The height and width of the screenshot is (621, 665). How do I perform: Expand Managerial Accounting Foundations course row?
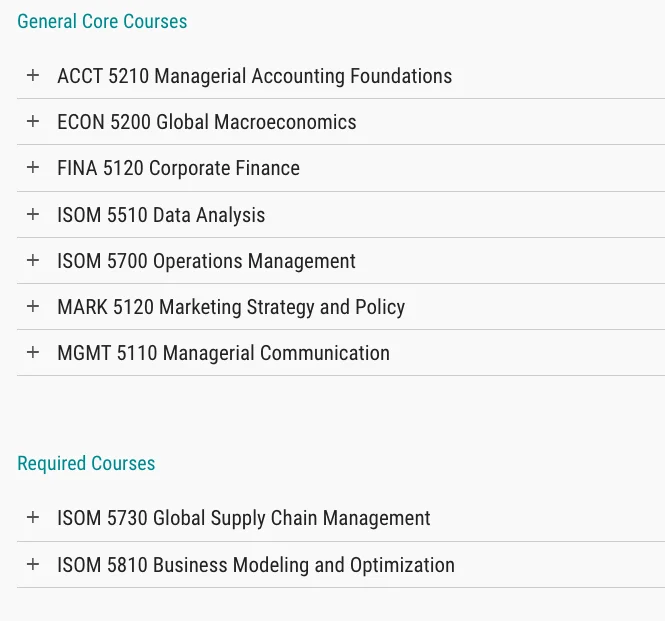click(x=254, y=76)
